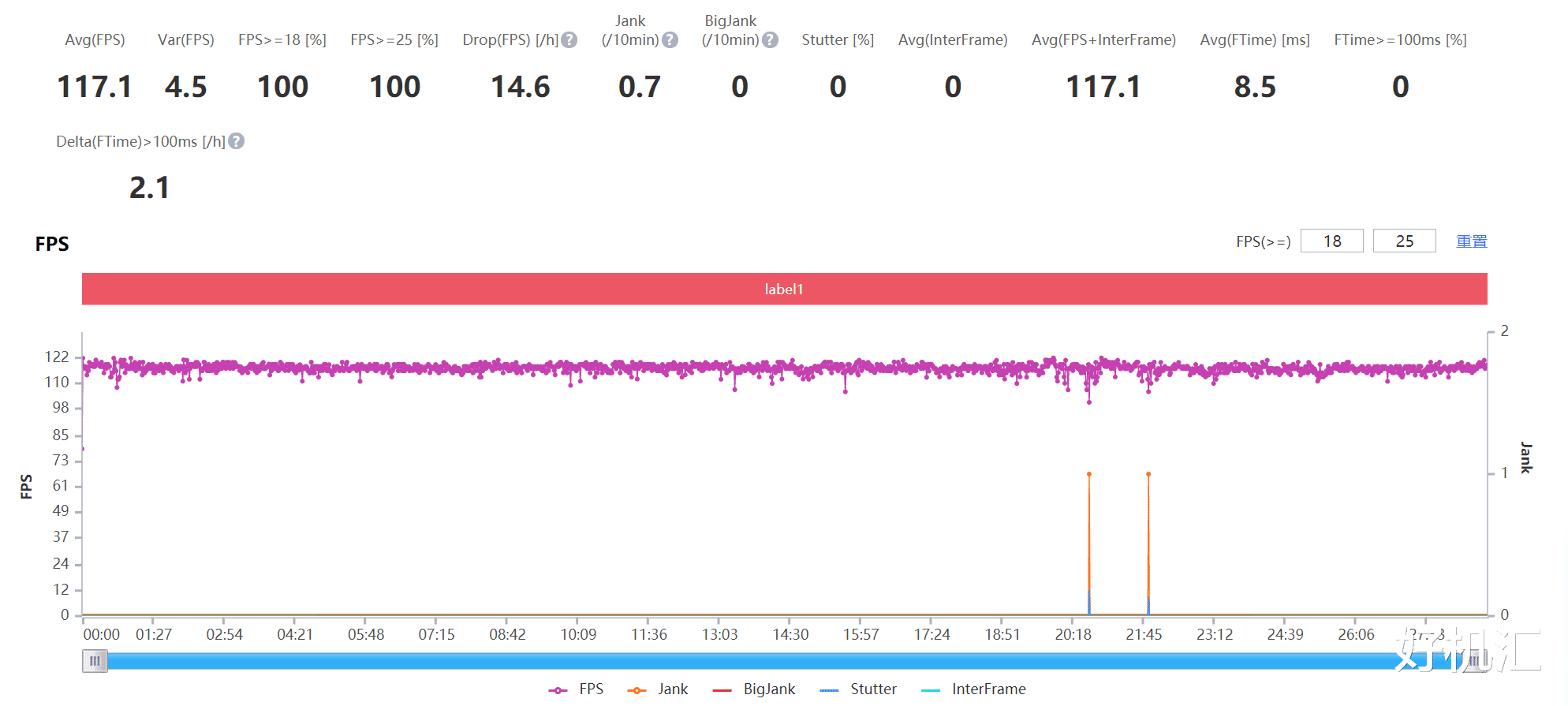Click the BigJank (/10min) help icon
This screenshot has height=706, width=1568.
(x=770, y=40)
